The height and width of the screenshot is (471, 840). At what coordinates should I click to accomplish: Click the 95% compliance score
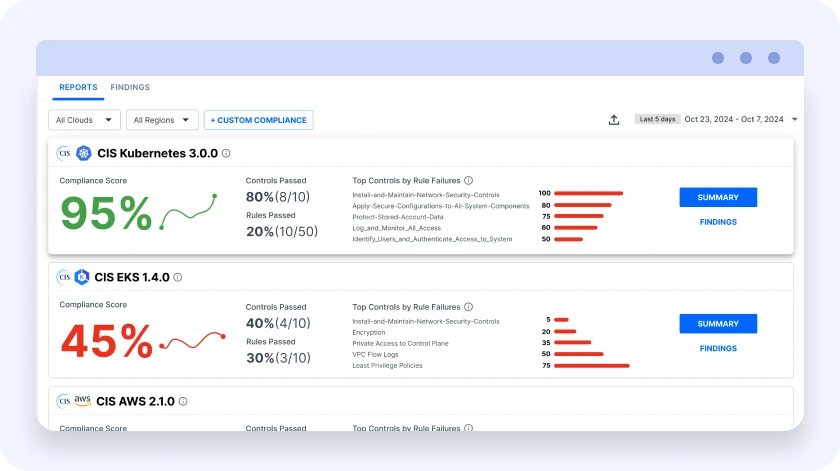tap(106, 213)
